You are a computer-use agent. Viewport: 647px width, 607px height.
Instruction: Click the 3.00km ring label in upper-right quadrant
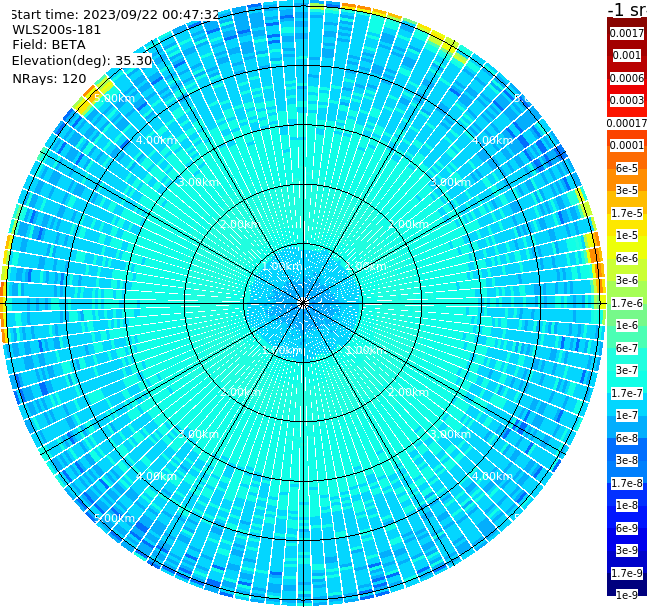(x=451, y=182)
